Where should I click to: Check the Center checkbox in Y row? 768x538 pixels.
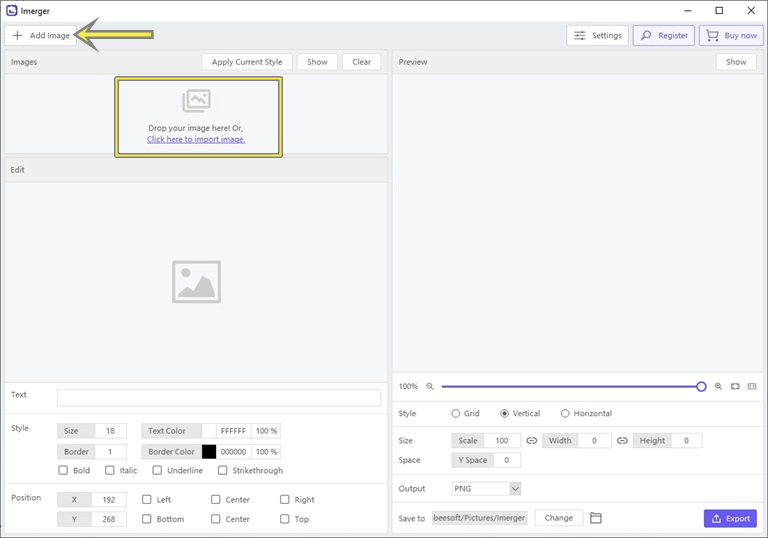[215, 519]
